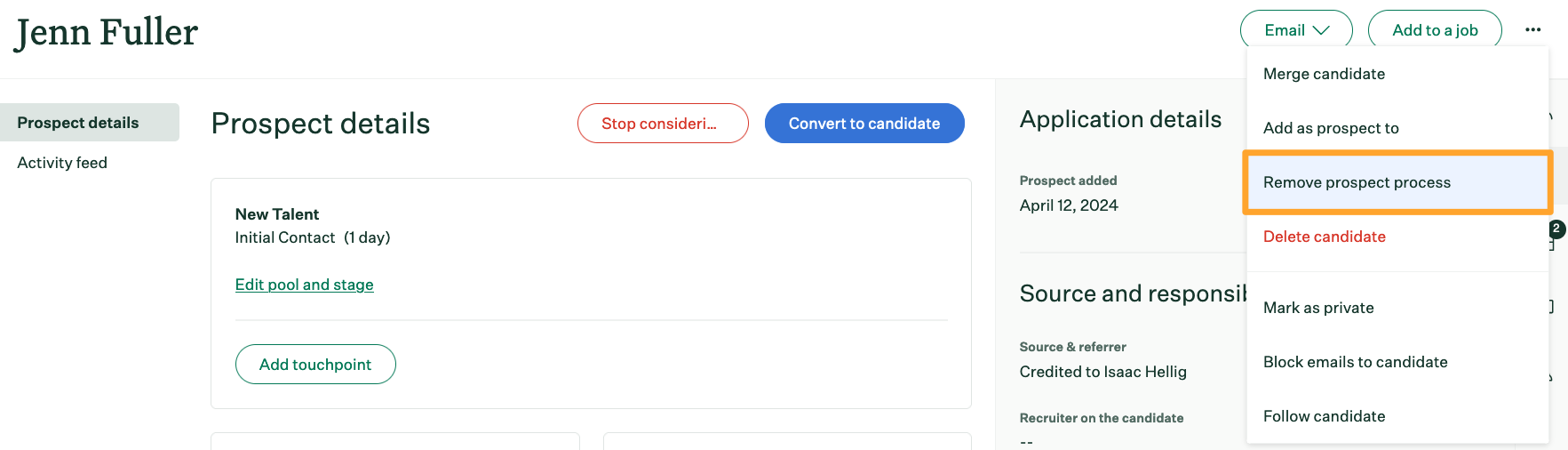Image resolution: width=1568 pixels, height=450 pixels.
Task: Click the Add to a job button
Action: click(x=1435, y=30)
